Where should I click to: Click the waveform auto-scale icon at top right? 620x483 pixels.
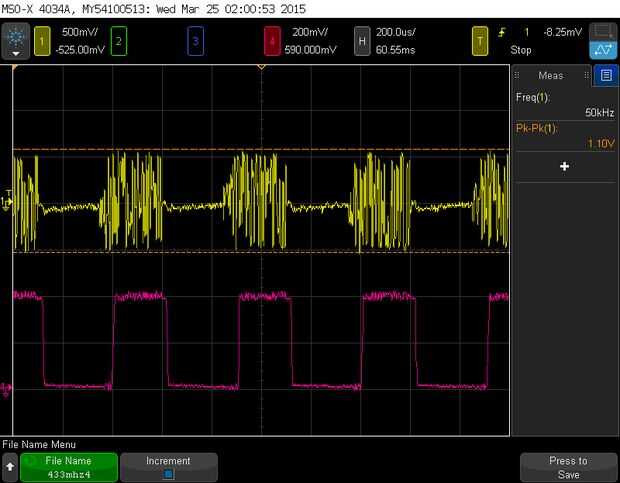click(x=603, y=50)
